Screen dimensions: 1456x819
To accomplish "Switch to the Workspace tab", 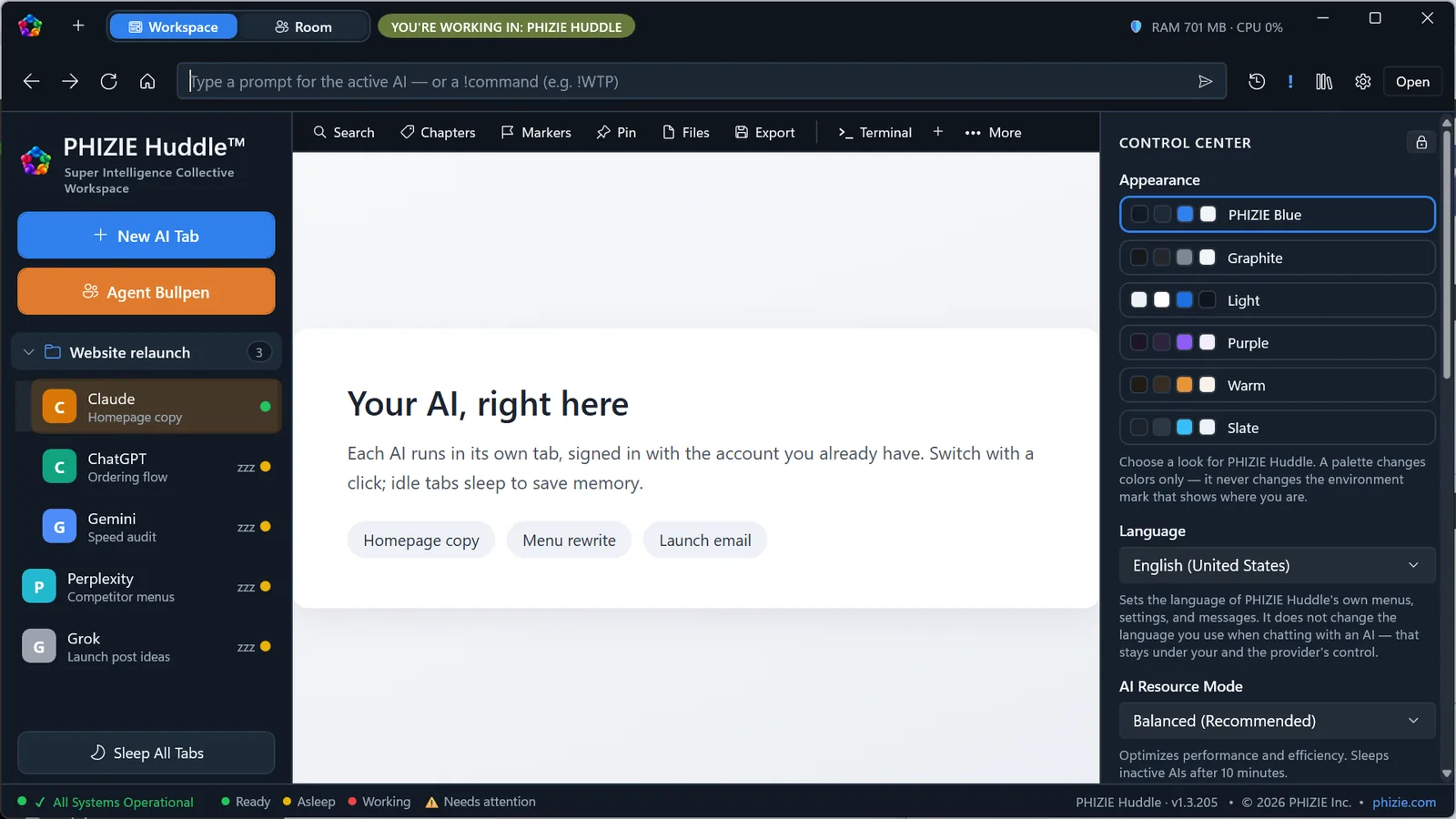I will coord(174,26).
